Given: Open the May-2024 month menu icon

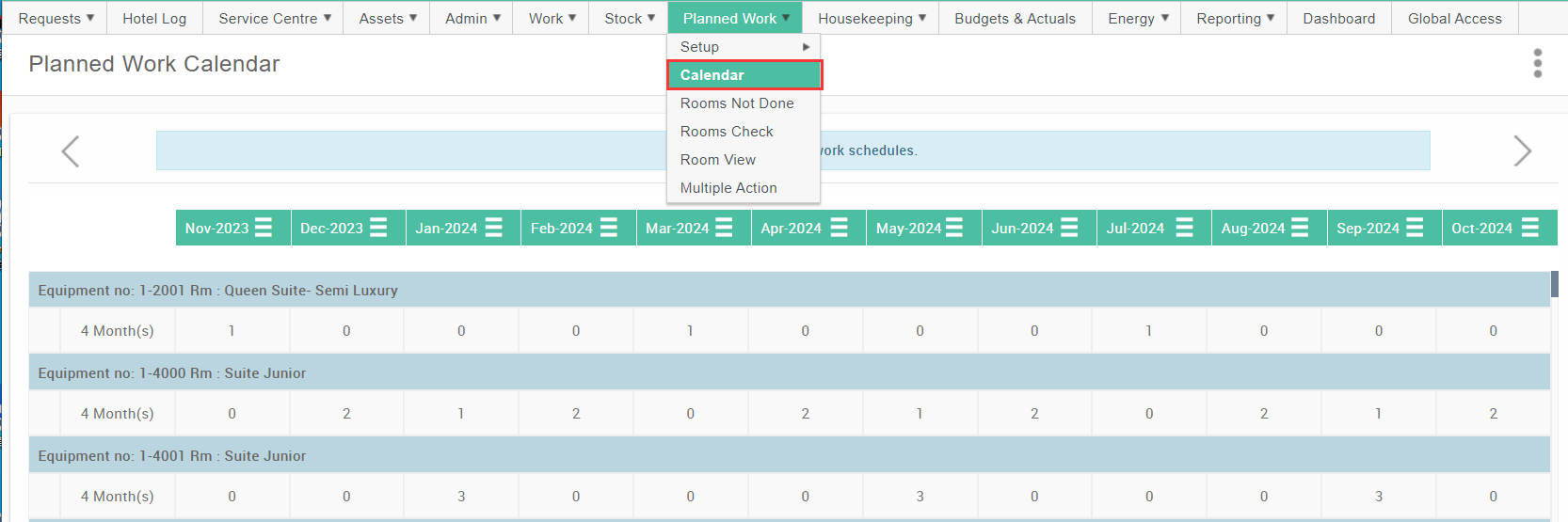Looking at the screenshot, I should [954, 228].
